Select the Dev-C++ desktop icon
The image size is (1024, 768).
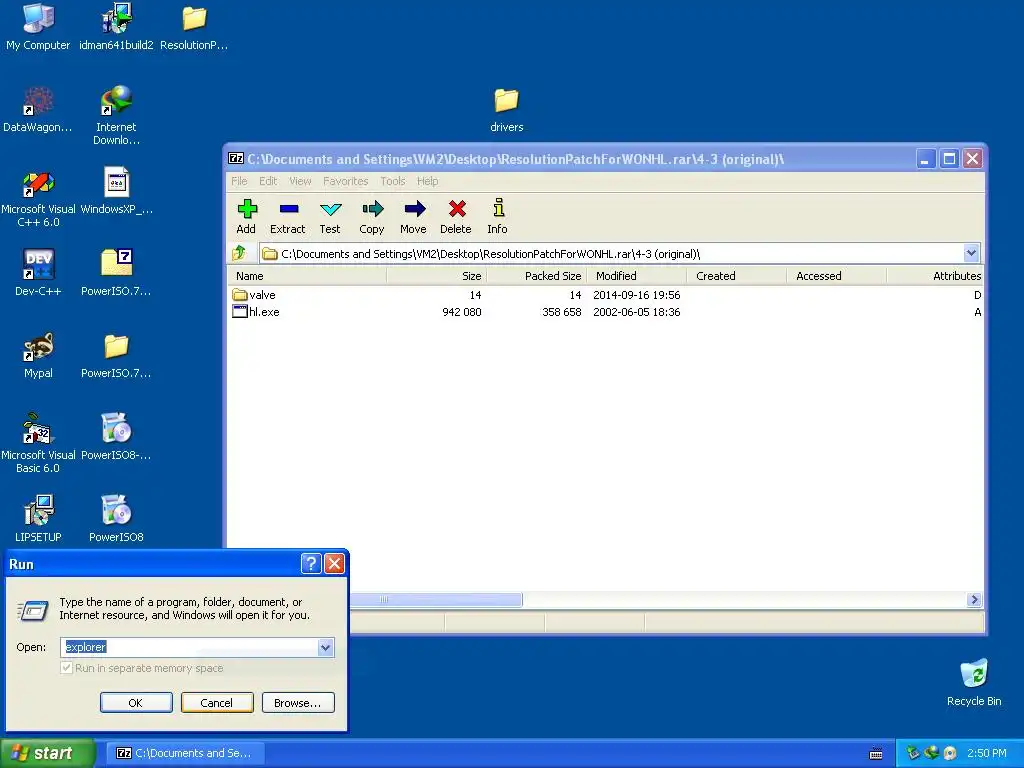[38, 273]
